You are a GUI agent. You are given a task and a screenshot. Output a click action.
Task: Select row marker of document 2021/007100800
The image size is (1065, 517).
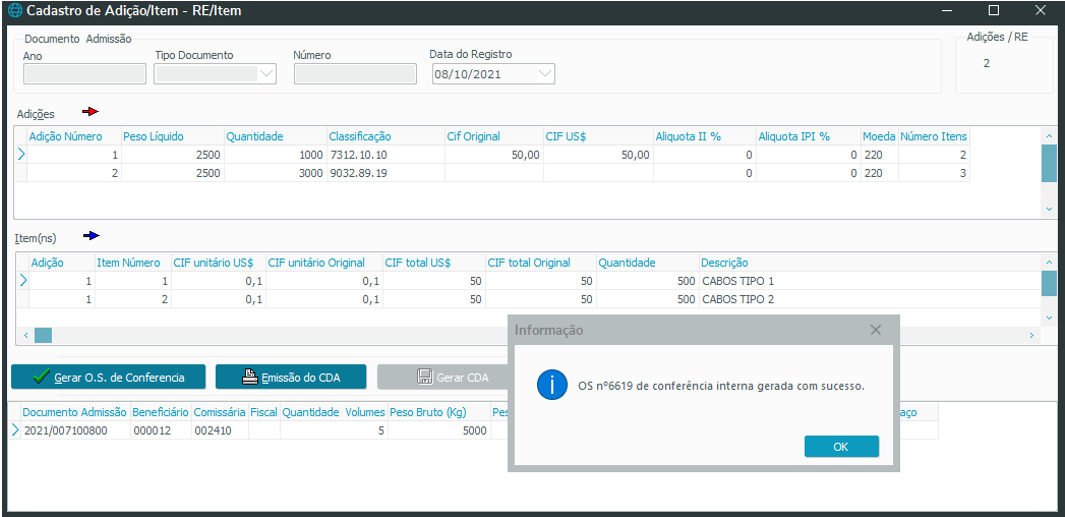click(16, 431)
